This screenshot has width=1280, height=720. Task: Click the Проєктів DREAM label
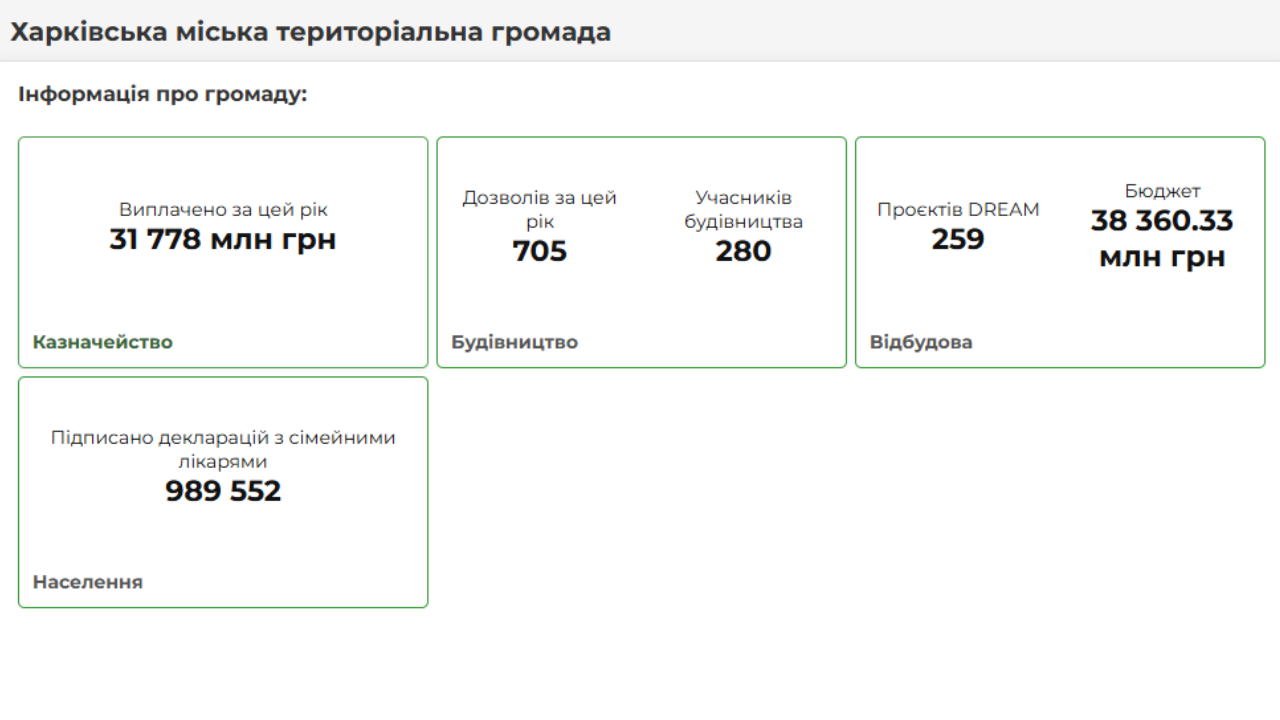point(958,210)
